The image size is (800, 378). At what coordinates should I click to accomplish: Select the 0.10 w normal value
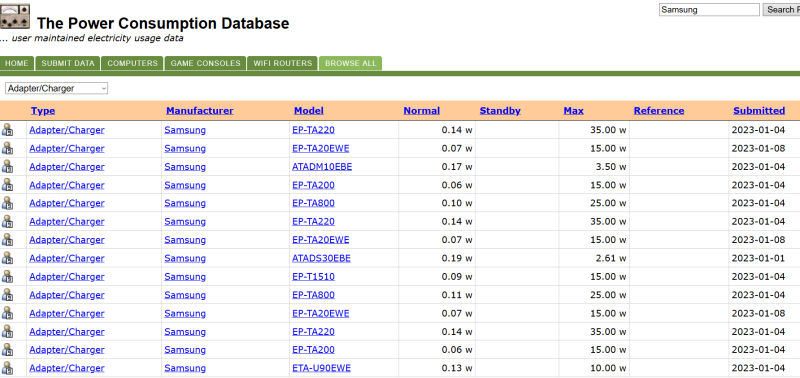click(457, 203)
